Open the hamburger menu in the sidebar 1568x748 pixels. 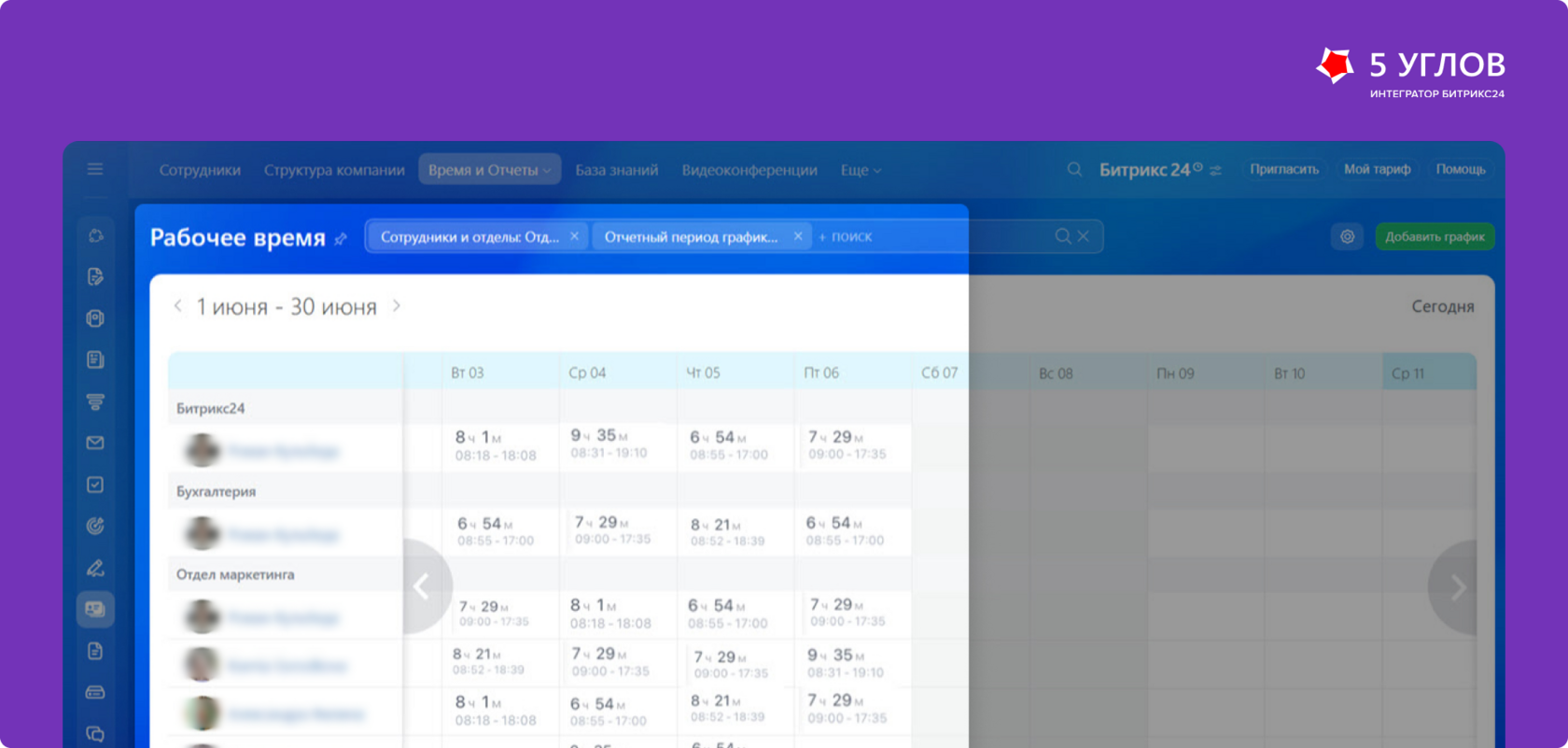click(x=95, y=169)
